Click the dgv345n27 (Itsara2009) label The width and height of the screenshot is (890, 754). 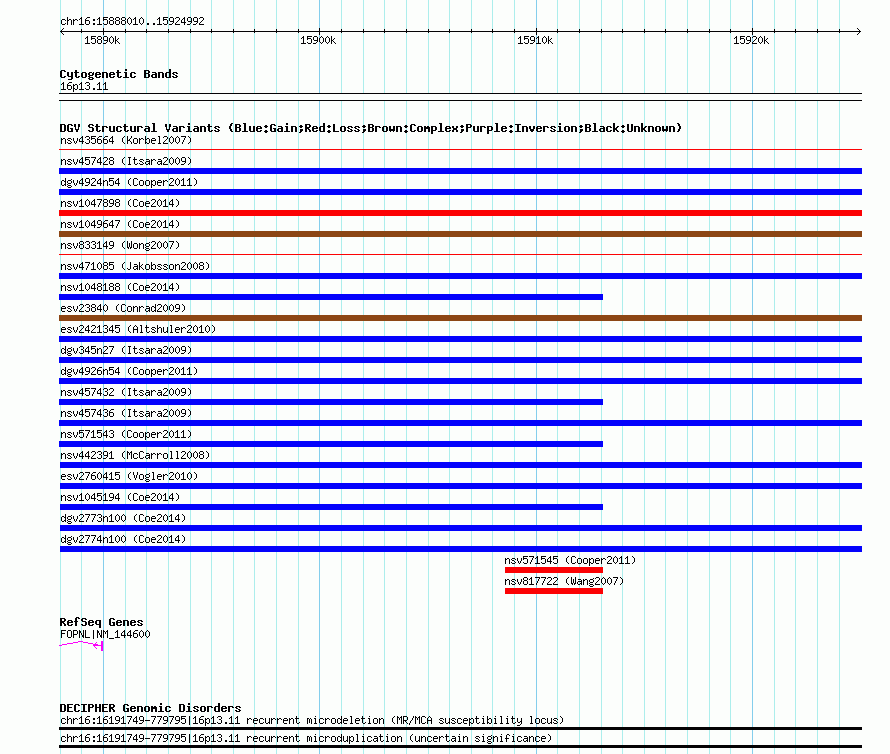coord(126,350)
